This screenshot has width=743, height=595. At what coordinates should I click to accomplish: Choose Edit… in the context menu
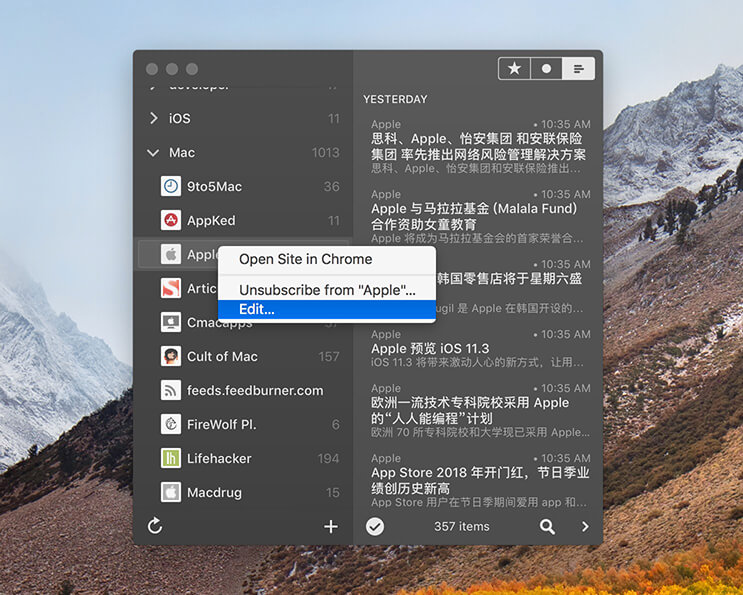[326, 309]
